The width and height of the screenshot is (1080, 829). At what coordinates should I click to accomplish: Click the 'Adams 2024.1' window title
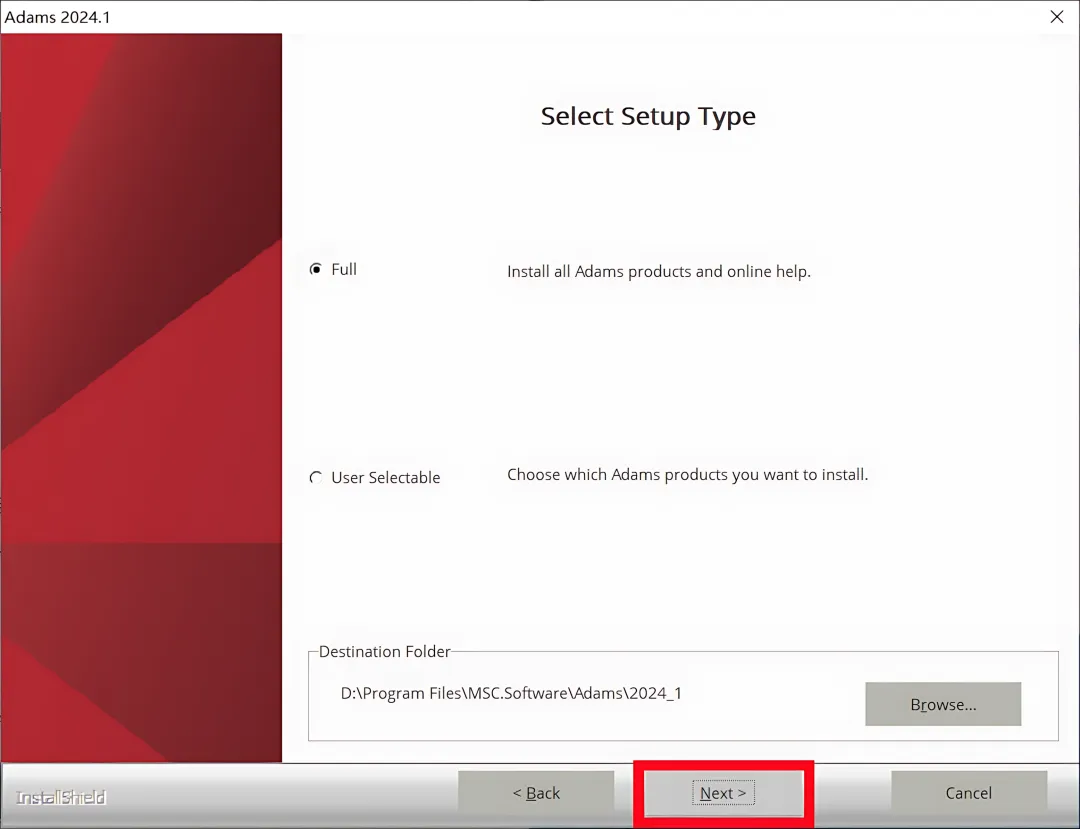point(58,17)
